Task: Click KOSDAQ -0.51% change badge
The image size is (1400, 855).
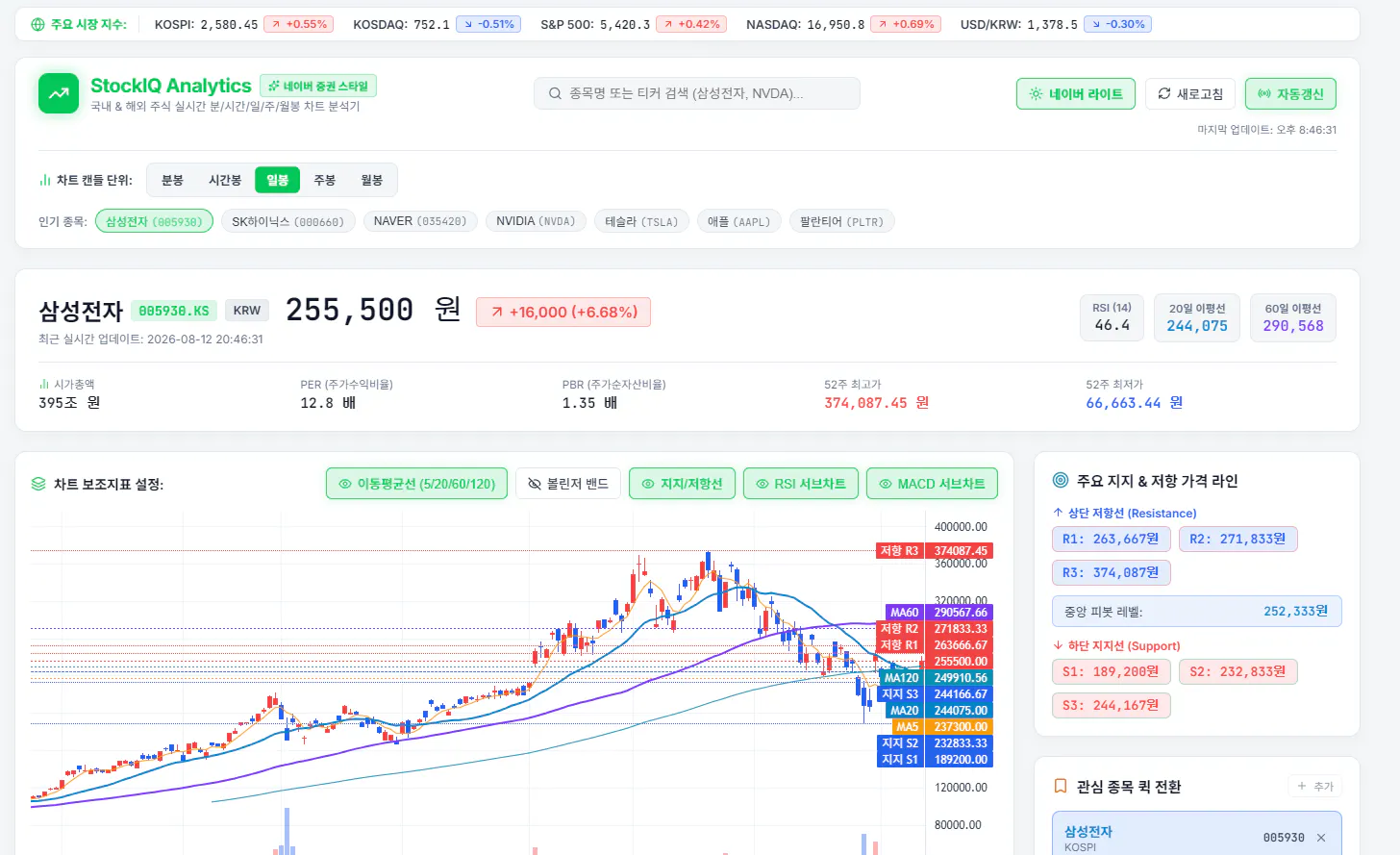Action: point(488,24)
